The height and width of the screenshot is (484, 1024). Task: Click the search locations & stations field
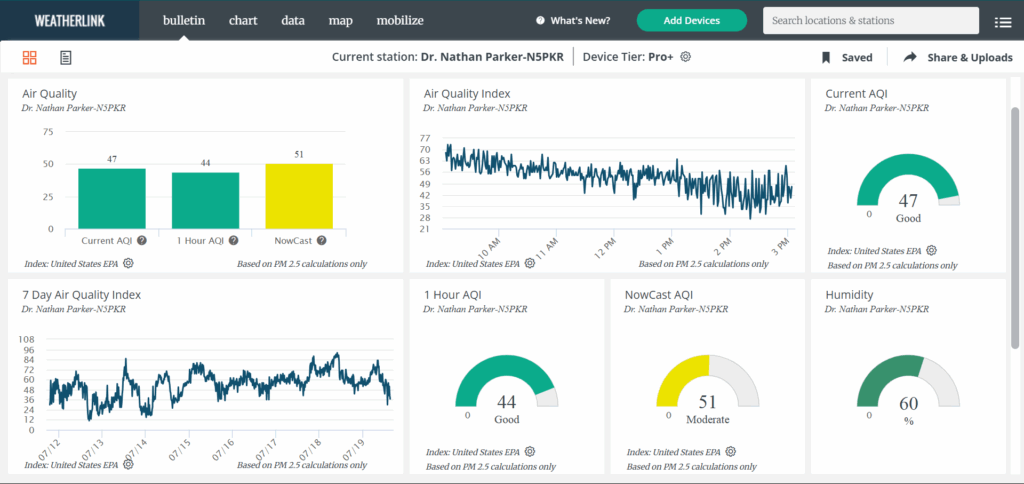pos(870,20)
